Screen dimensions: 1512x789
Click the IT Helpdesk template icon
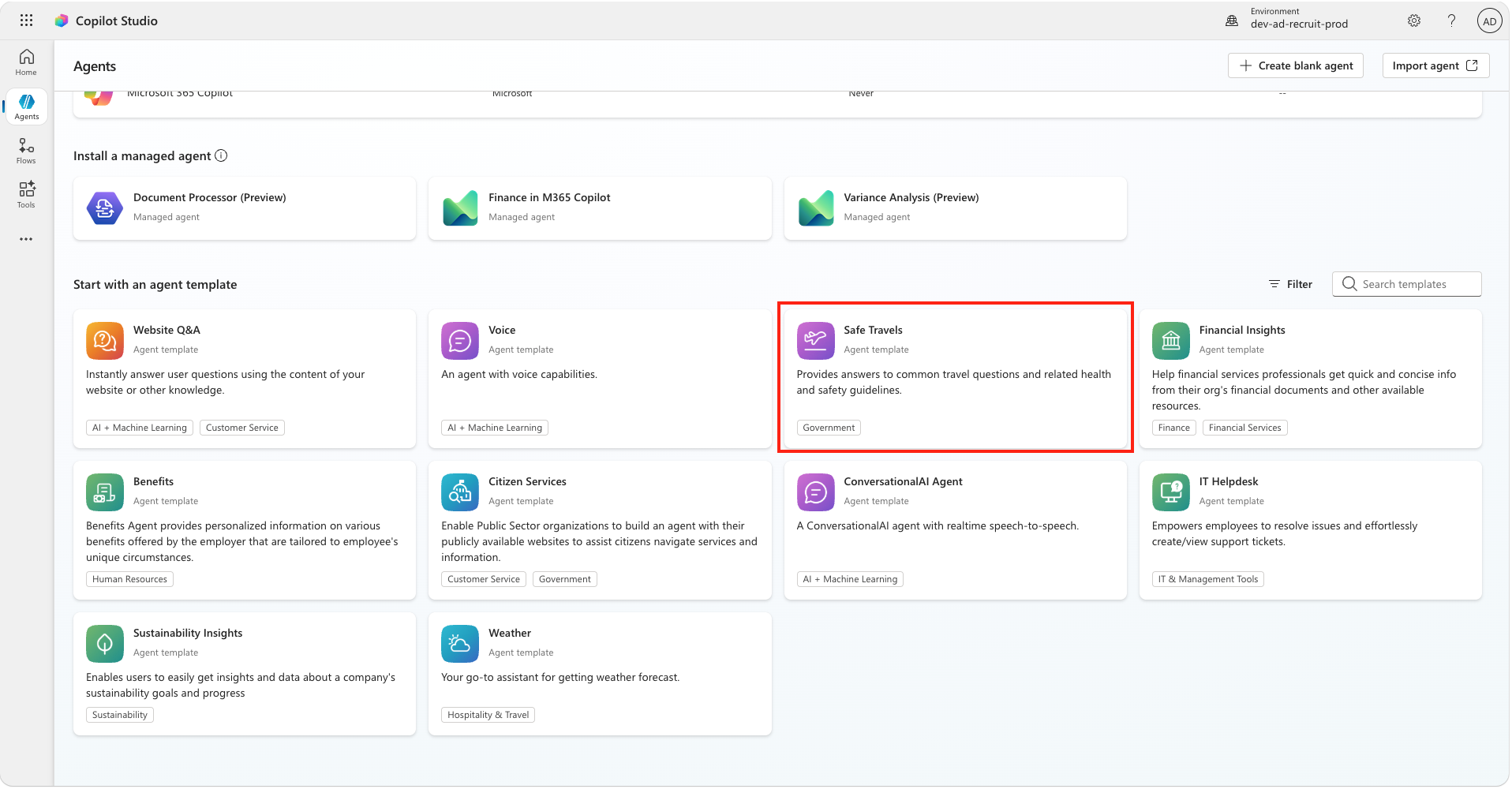coord(1171,492)
